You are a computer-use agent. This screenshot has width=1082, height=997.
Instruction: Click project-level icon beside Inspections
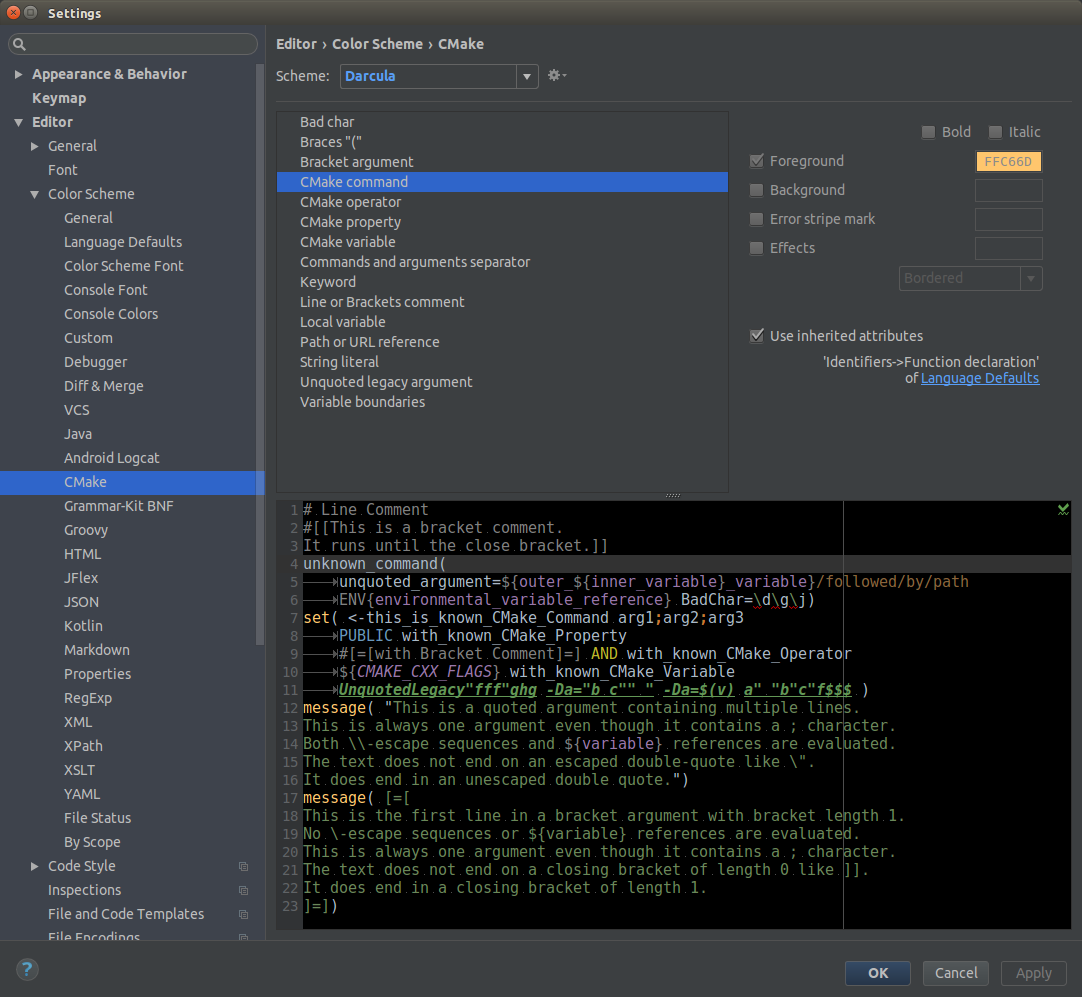coord(244,890)
